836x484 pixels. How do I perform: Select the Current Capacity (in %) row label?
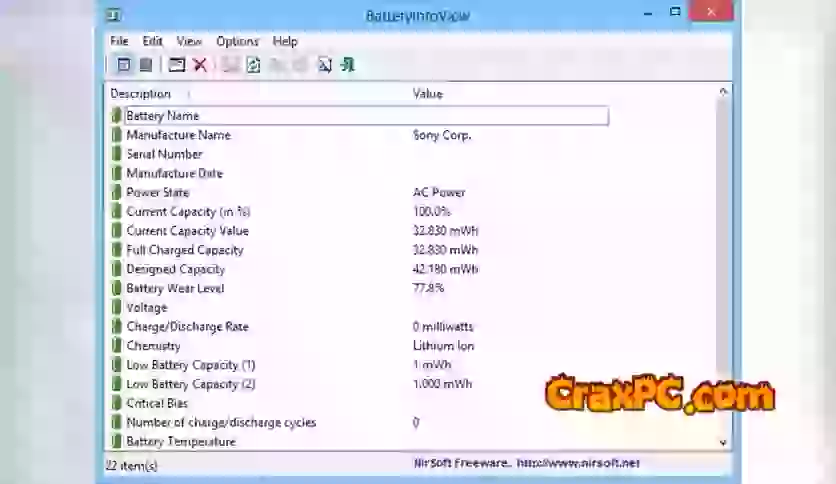pos(188,212)
